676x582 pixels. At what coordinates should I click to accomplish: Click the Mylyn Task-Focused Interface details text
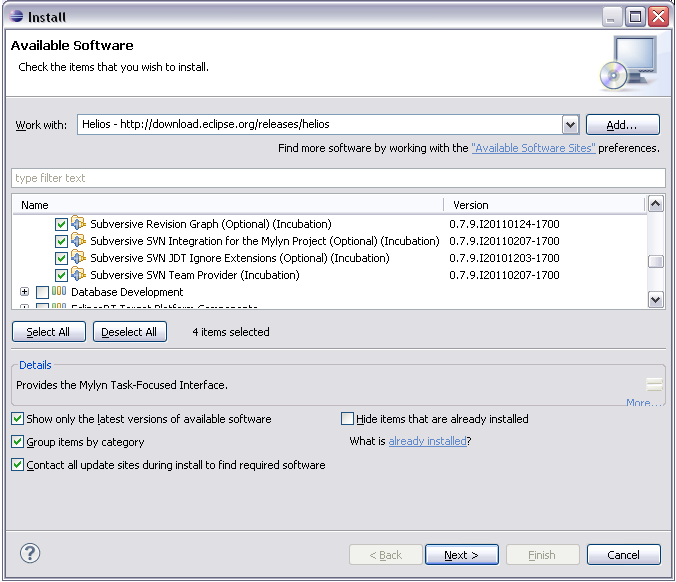tap(122, 385)
